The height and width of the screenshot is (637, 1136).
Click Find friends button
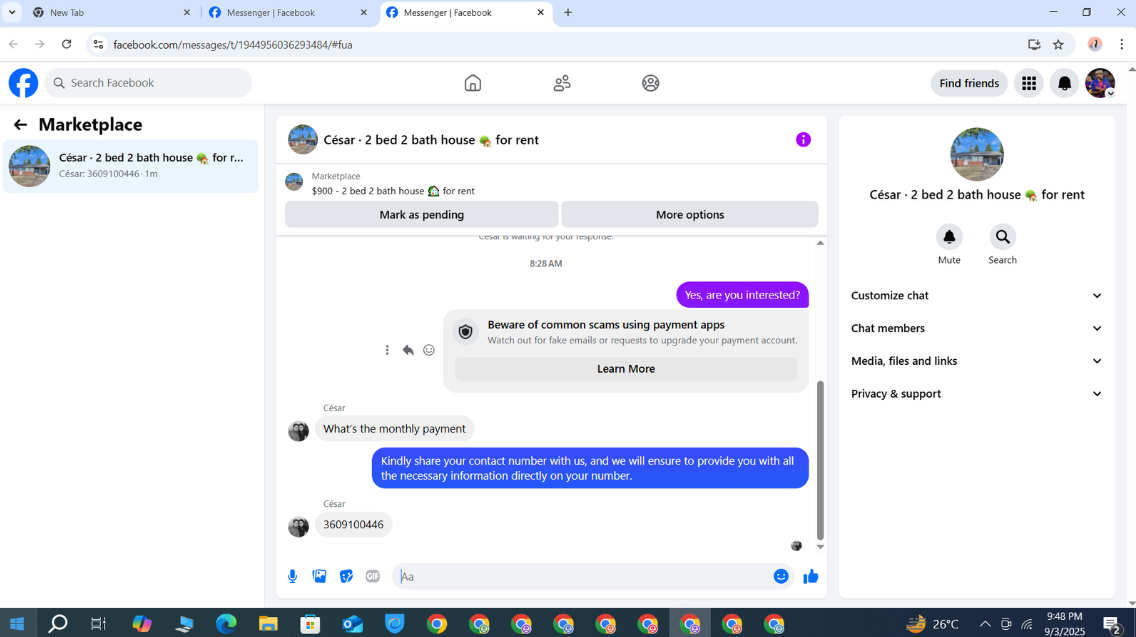969,83
